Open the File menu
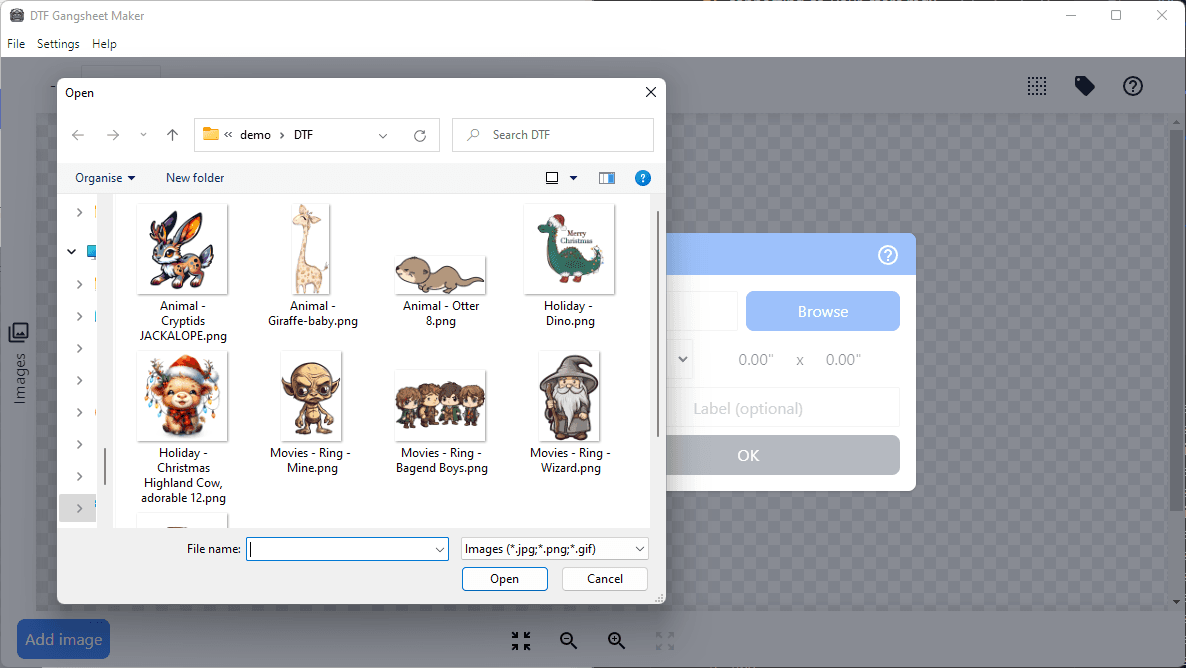The height and width of the screenshot is (668, 1186). point(16,44)
